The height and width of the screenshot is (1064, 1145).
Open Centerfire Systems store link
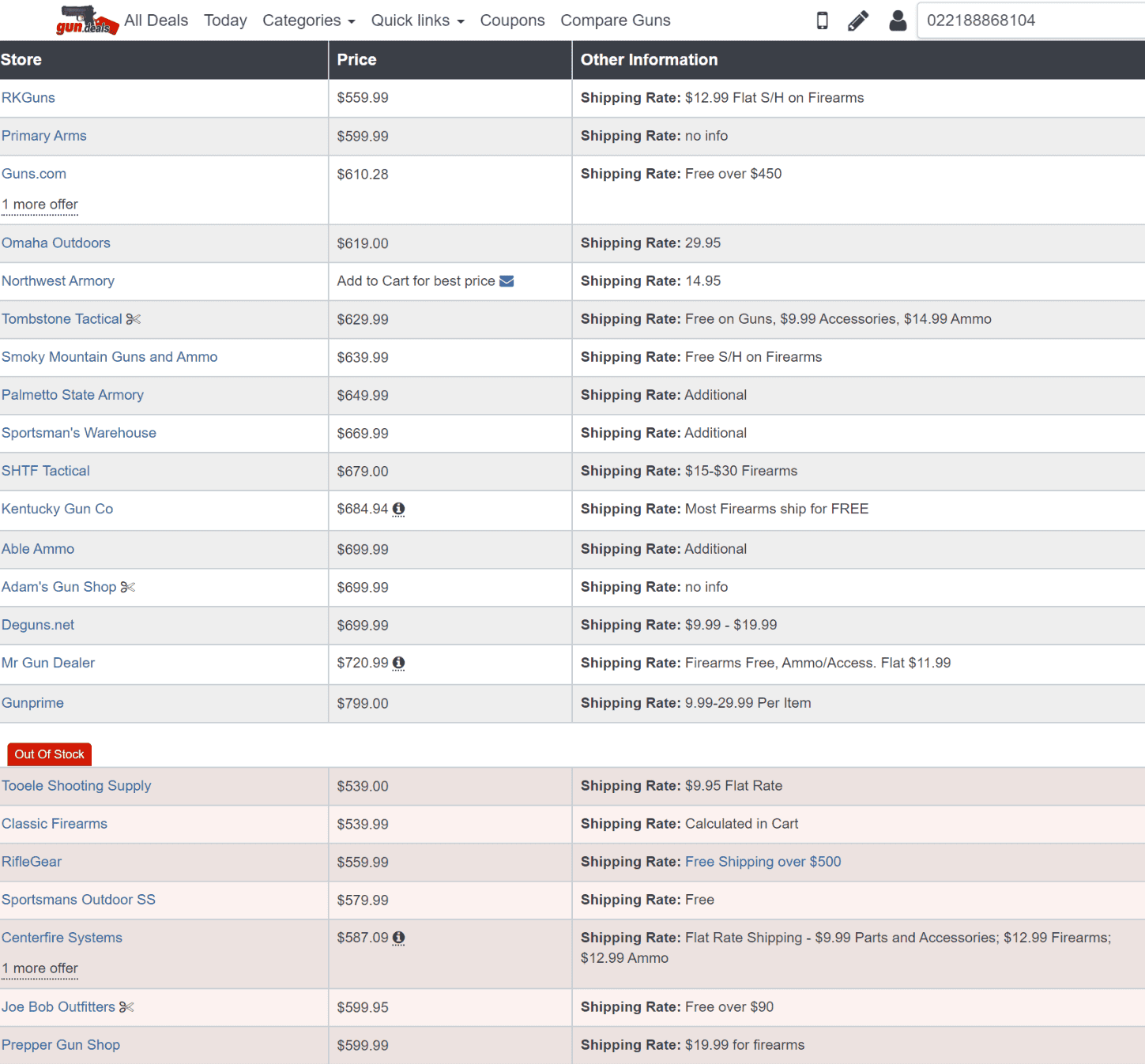[62, 938]
